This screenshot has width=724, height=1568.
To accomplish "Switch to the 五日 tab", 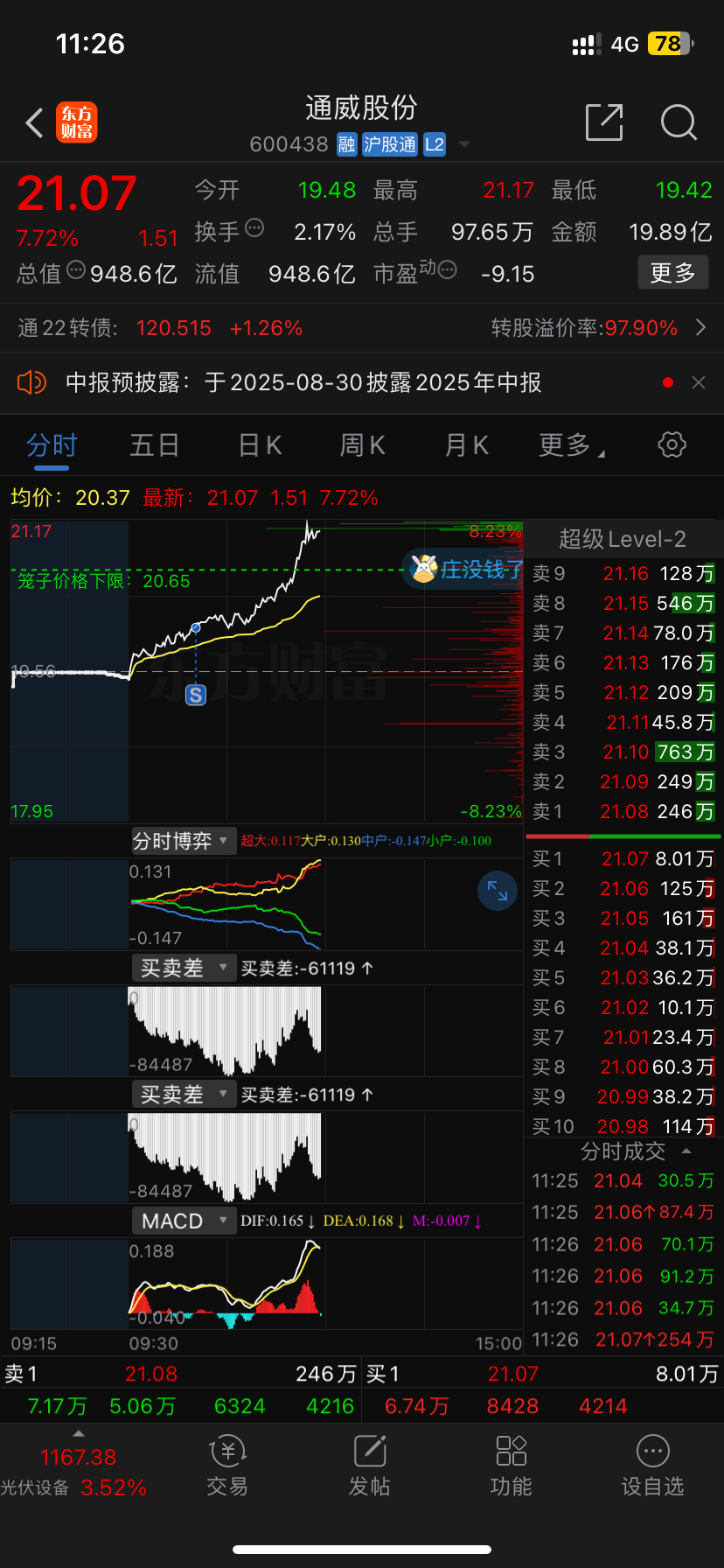I will coord(155,445).
